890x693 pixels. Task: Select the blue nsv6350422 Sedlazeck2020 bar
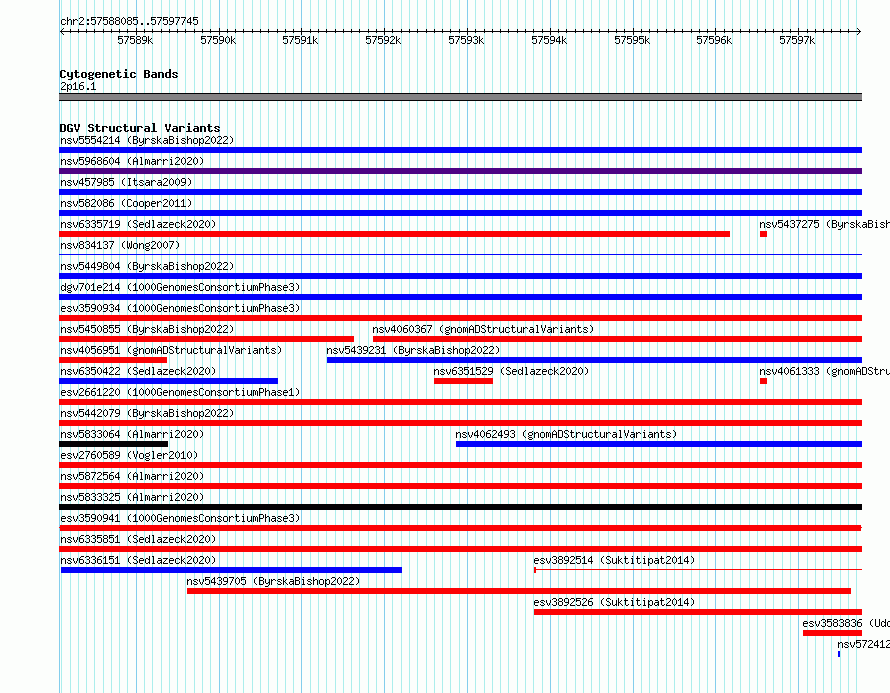169,381
